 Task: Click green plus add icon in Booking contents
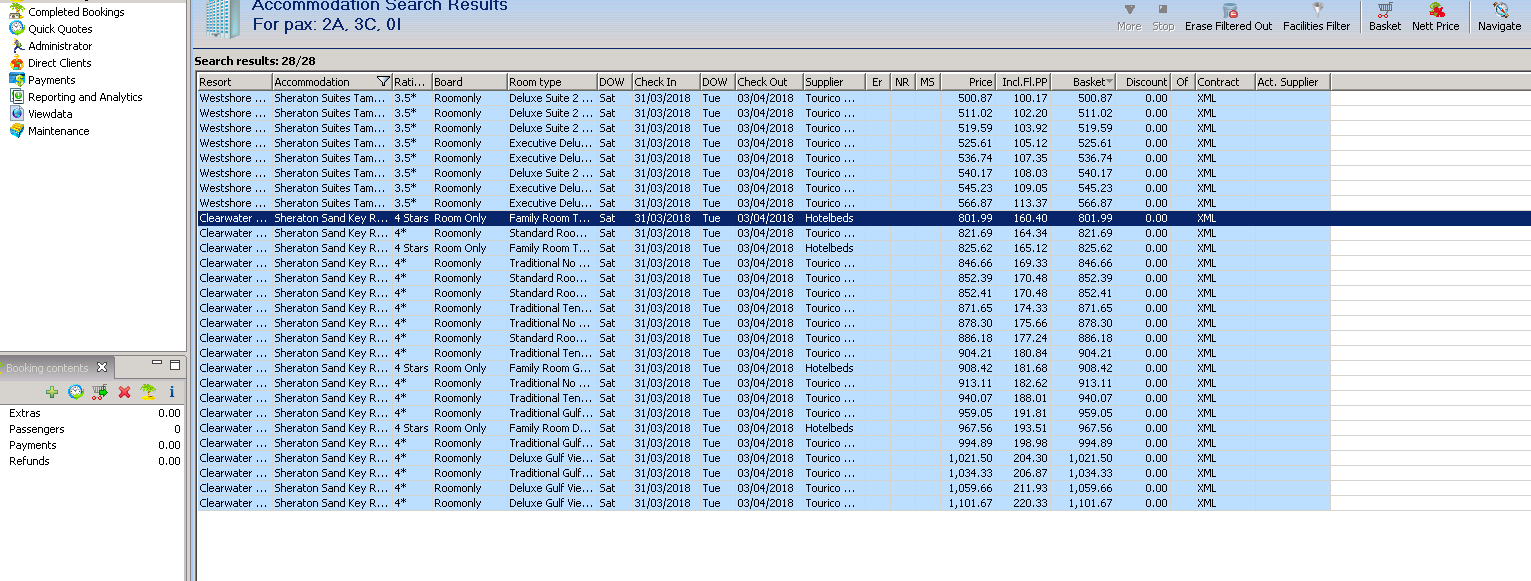click(x=52, y=392)
